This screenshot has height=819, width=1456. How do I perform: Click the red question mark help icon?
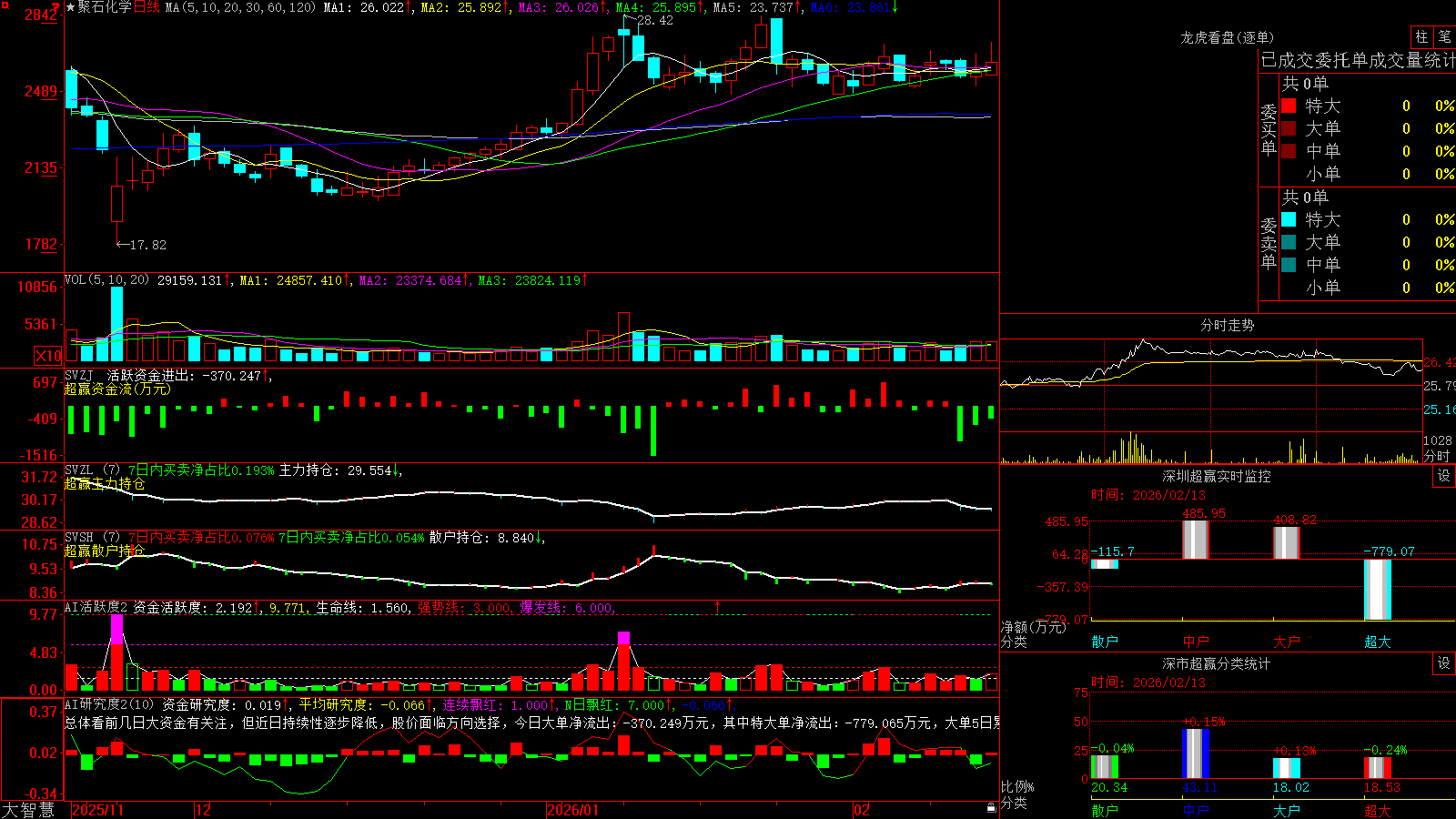(x=56, y=7)
